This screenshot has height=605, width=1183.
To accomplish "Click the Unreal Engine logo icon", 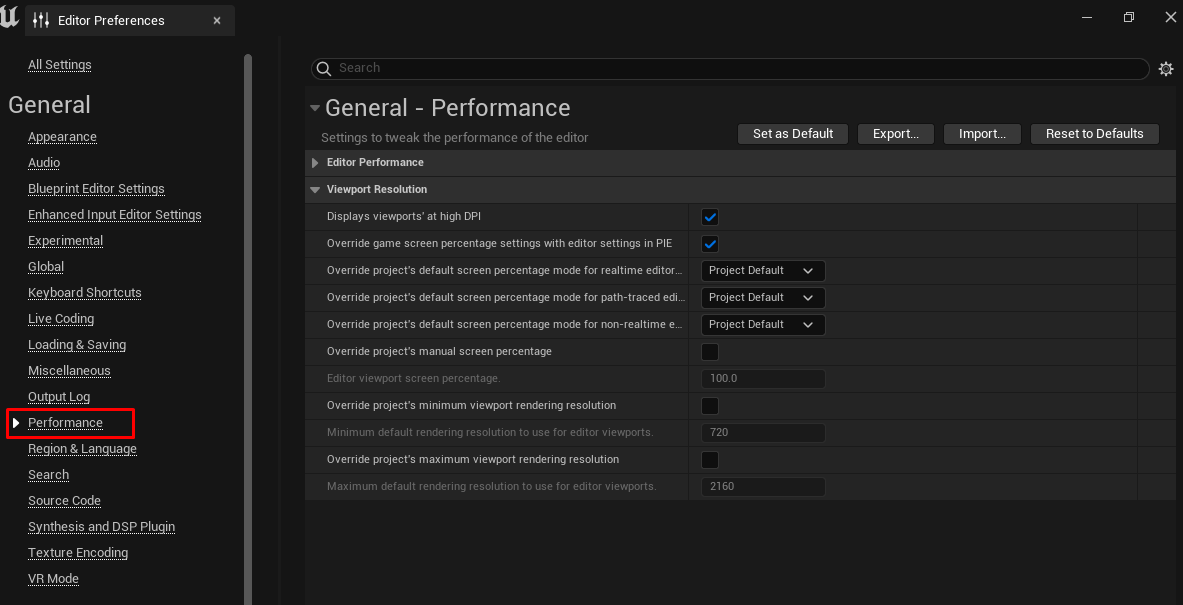I will coord(10,17).
